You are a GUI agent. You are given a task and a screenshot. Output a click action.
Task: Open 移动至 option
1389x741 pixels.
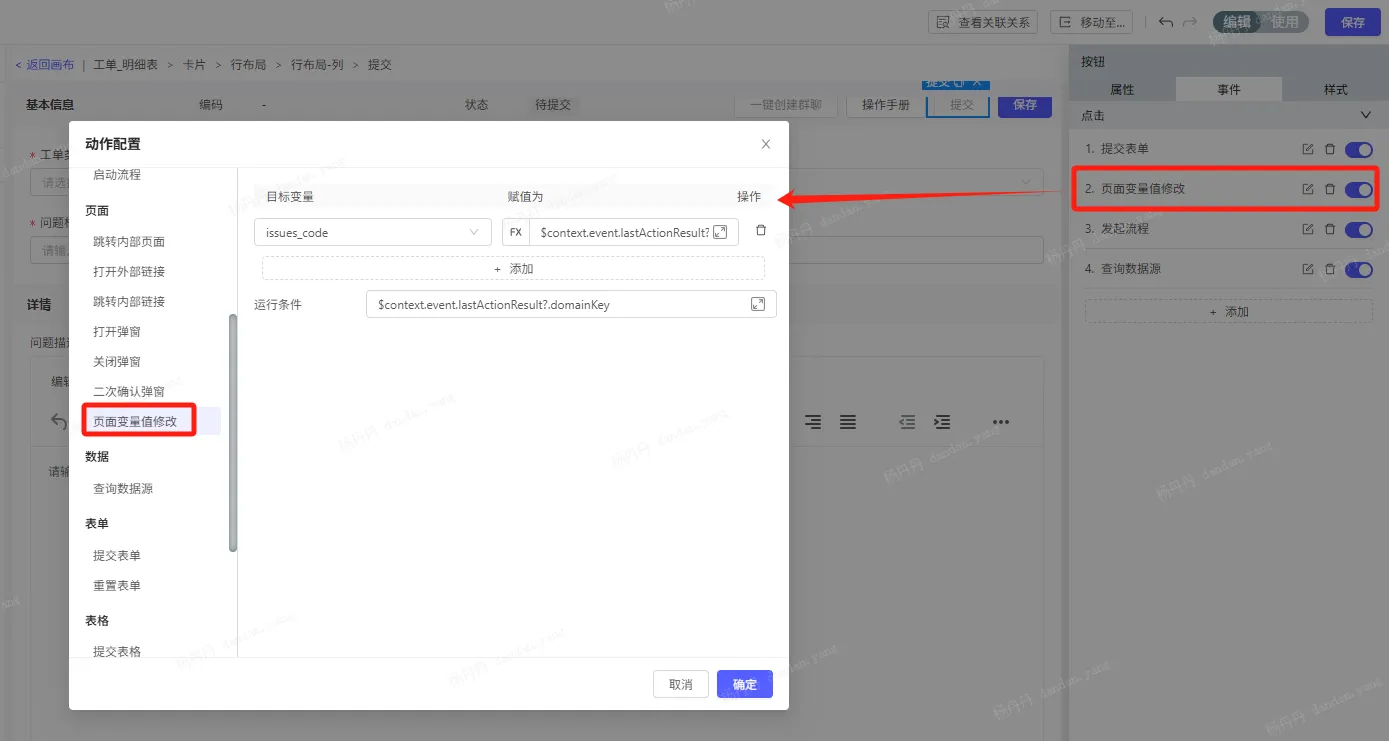[x=1092, y=22]
